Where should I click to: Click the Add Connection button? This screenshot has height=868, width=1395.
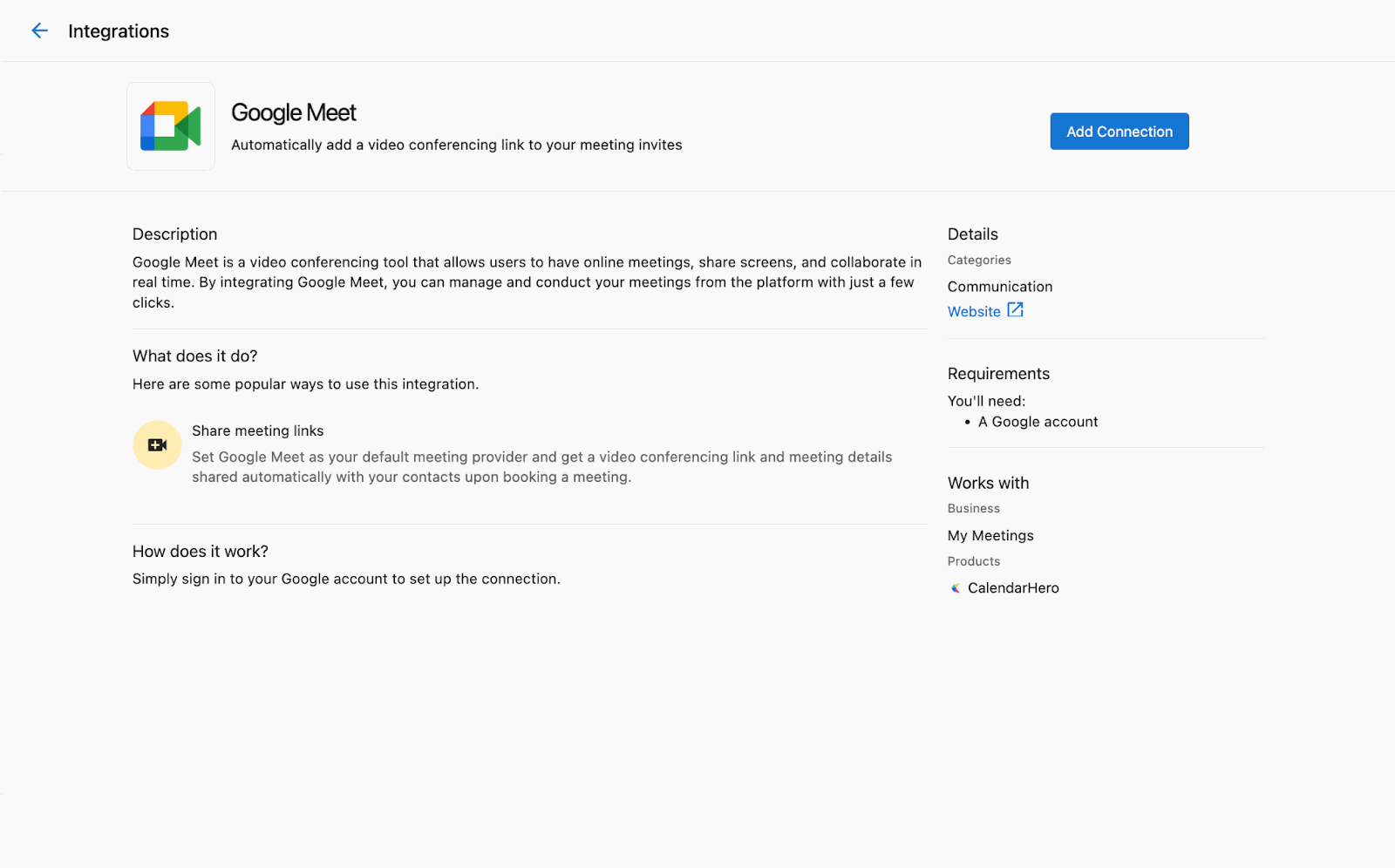(x=1119, y=132)
